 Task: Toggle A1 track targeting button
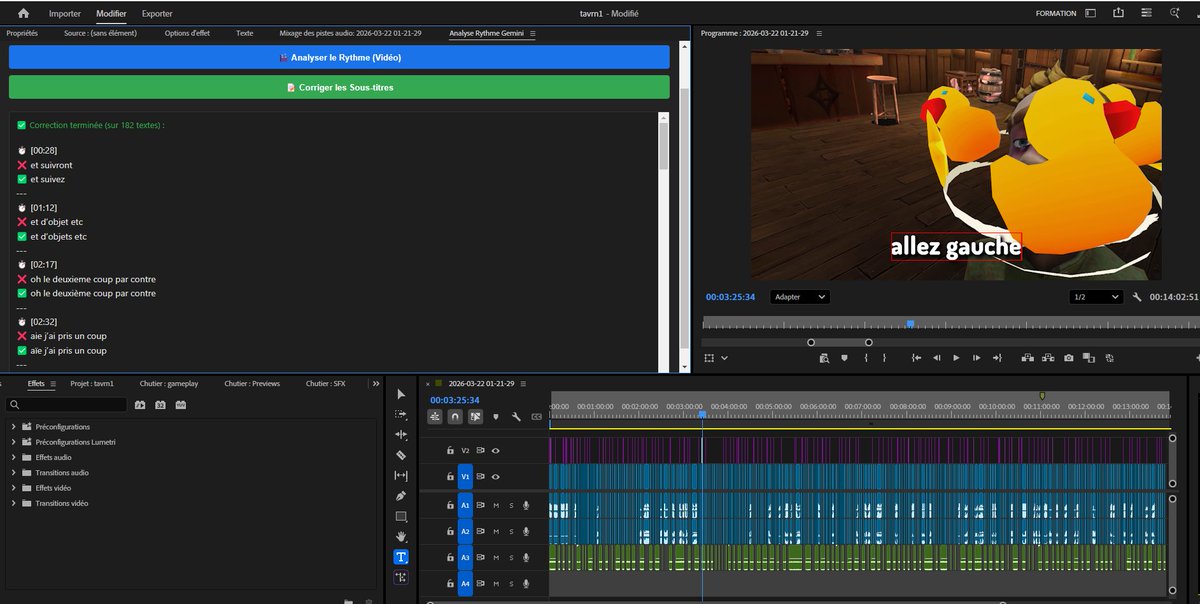[465, 505]
